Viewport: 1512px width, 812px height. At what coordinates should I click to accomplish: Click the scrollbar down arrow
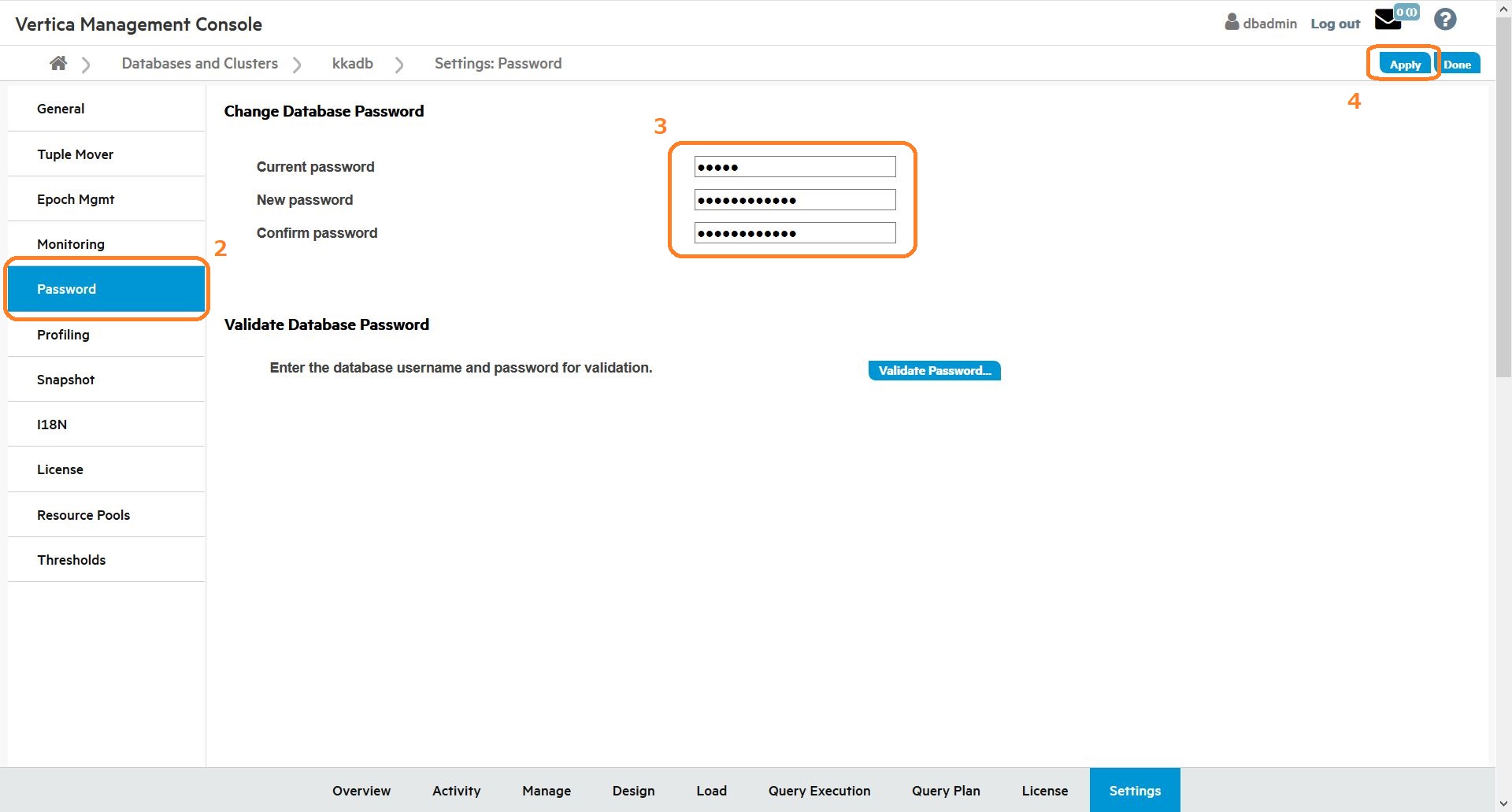(x=1503, y=803)
